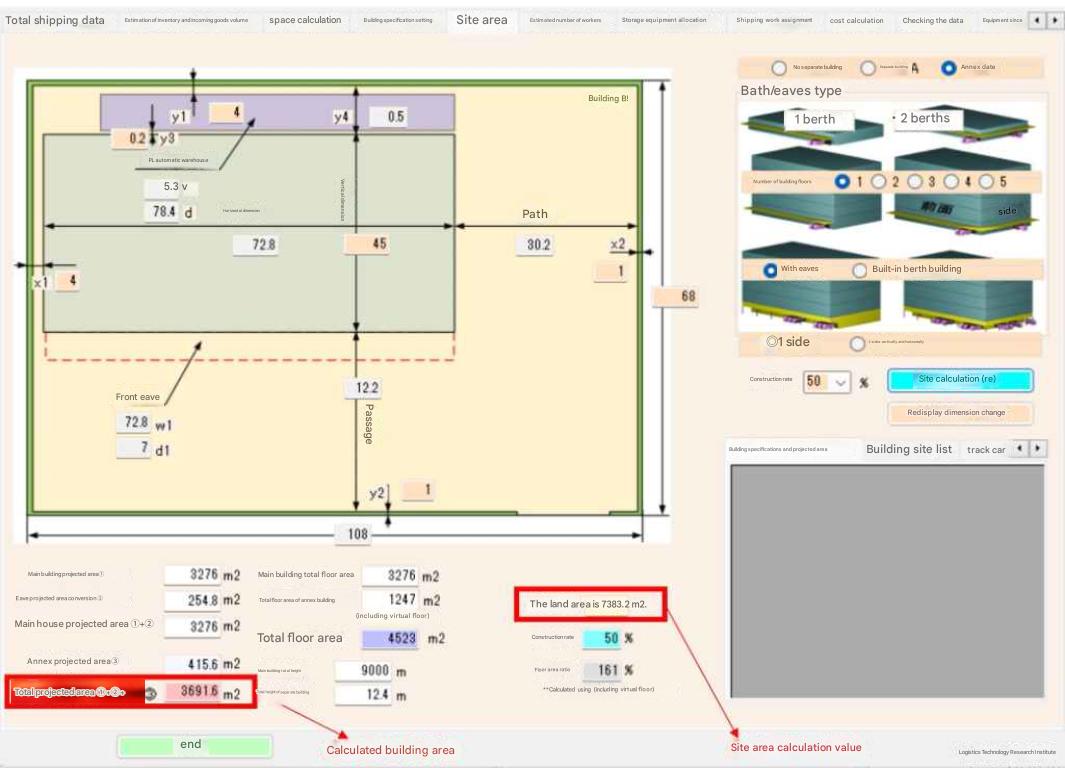The image size is (1065, 768).
Task: Select the With eaves radio button
Action: (x=770, y=270)
